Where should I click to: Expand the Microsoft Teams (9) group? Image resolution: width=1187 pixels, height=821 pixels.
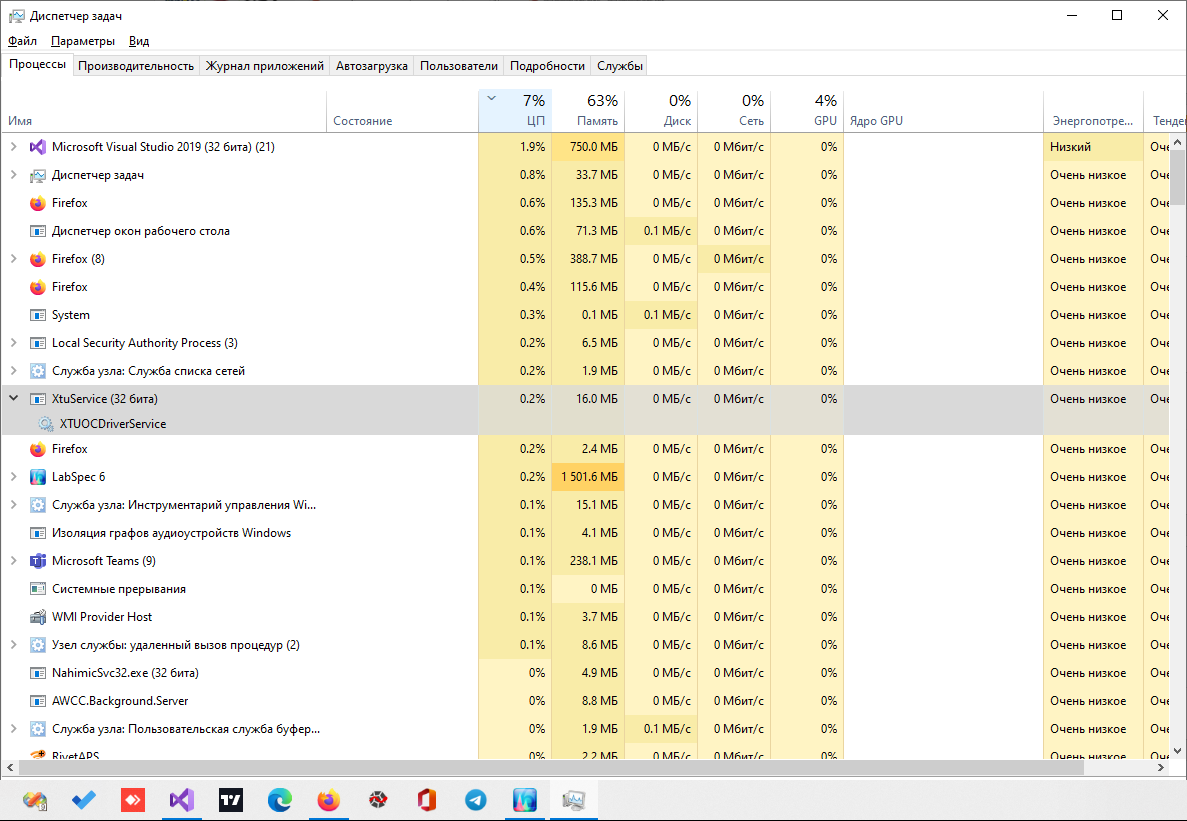point(13,561)
